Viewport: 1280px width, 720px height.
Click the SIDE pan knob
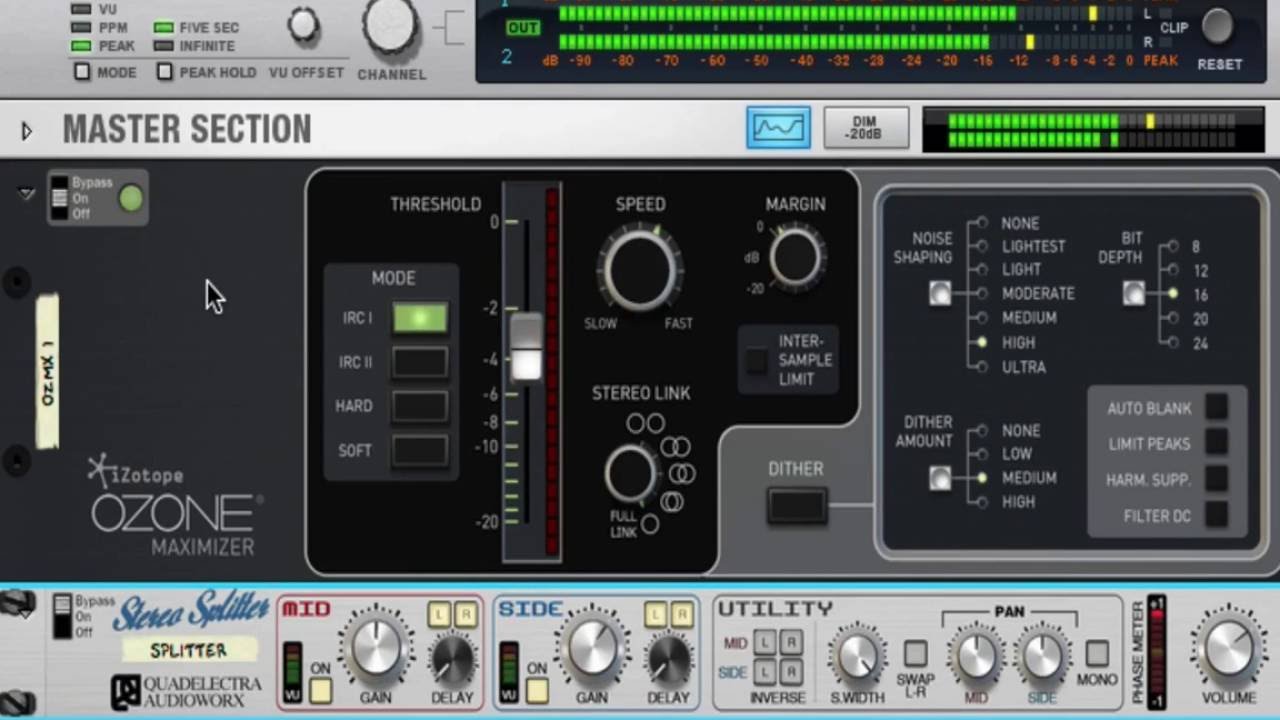coord(1041,656)
